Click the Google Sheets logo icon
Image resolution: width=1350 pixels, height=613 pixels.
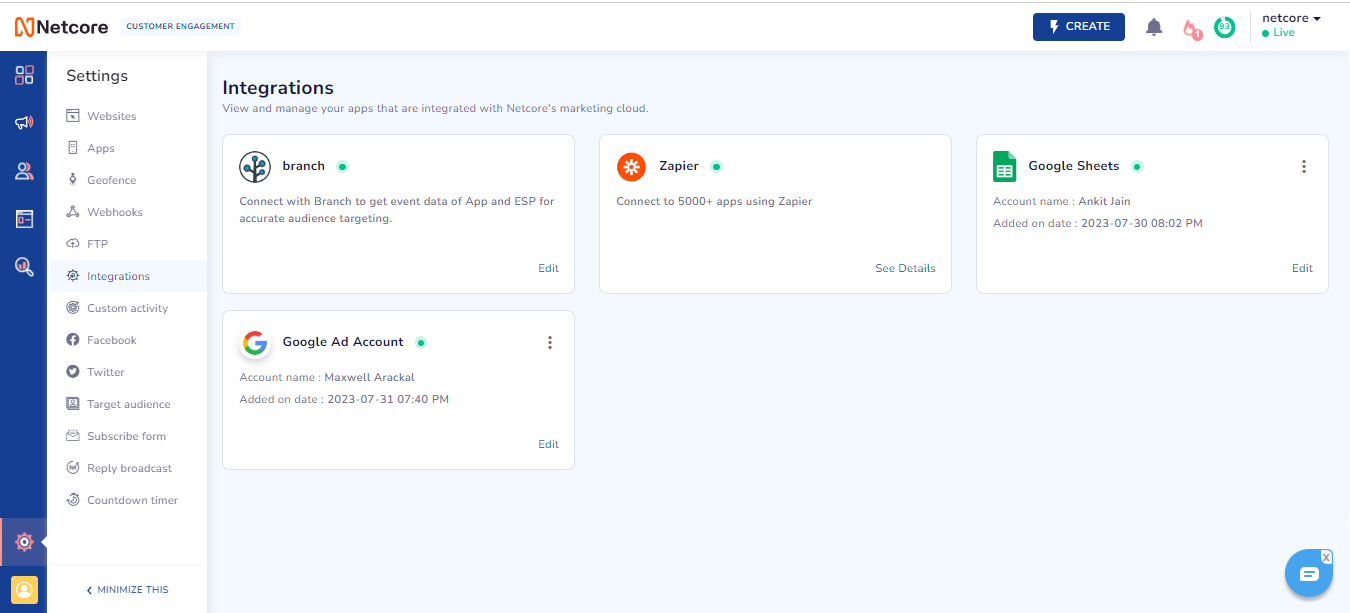[1004, 166]
